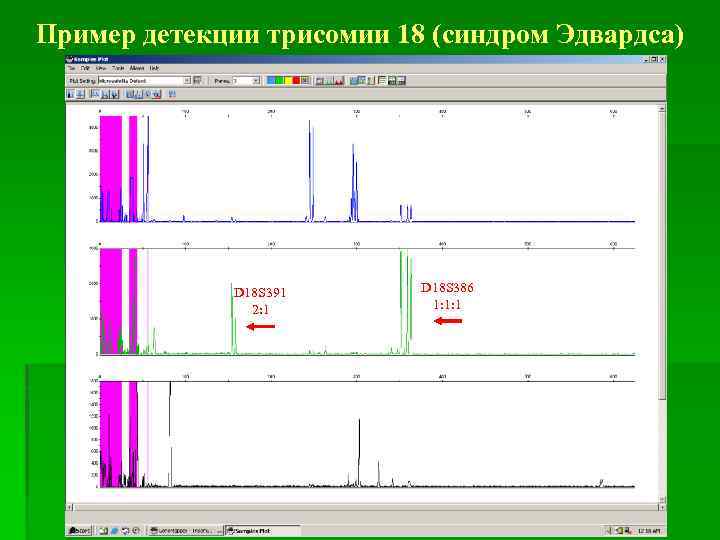Open the Tools menu
The height and width of the screenshot is (540, 720).
click(x=118, y=68)
